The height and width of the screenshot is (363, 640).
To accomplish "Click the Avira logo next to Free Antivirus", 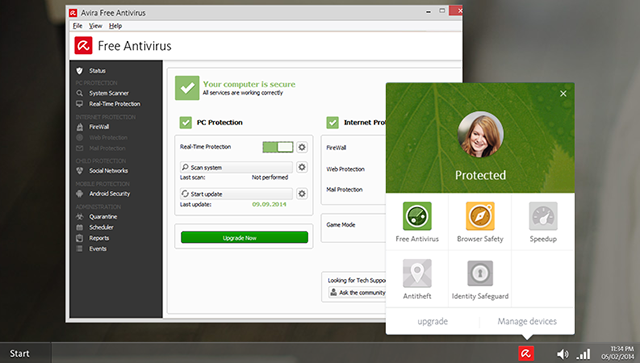I will tap(83, 45).
